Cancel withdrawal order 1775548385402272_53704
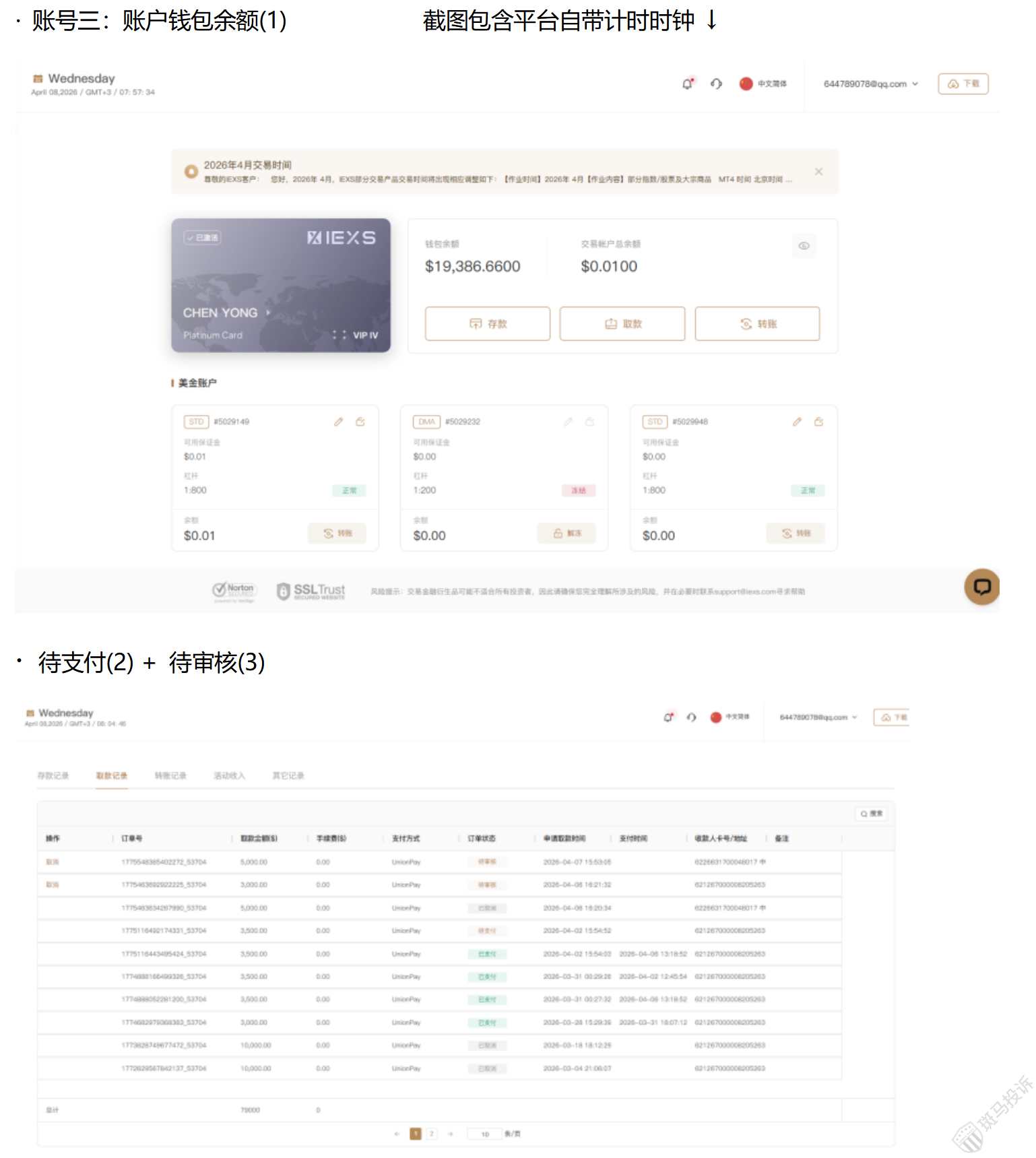The height and width of the screenshot is (1158, 1036). (x=53, y=862)
